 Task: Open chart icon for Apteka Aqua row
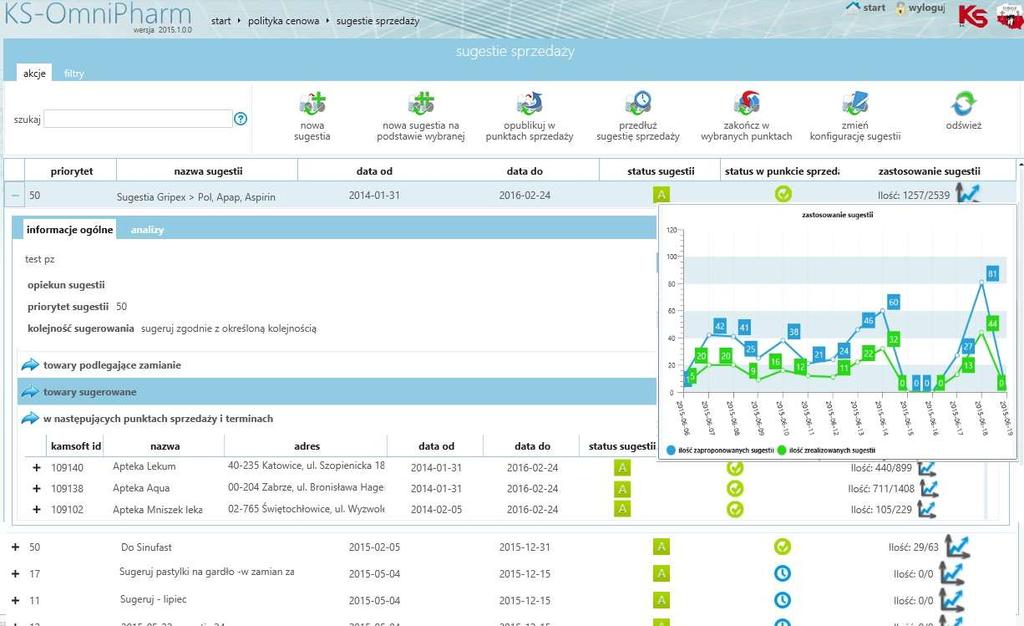click(929, 488)
